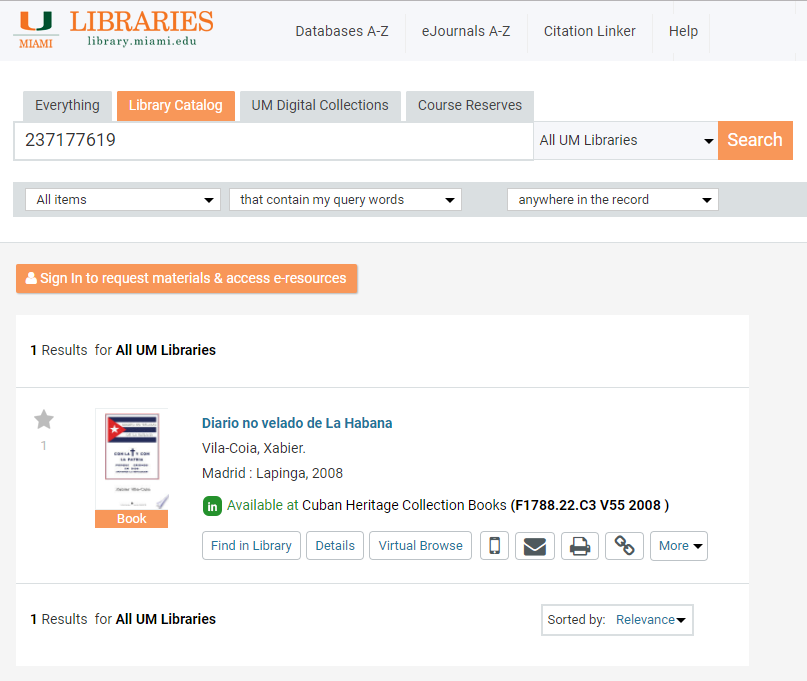
Task: Show the record Details
Action: point(335,546)
